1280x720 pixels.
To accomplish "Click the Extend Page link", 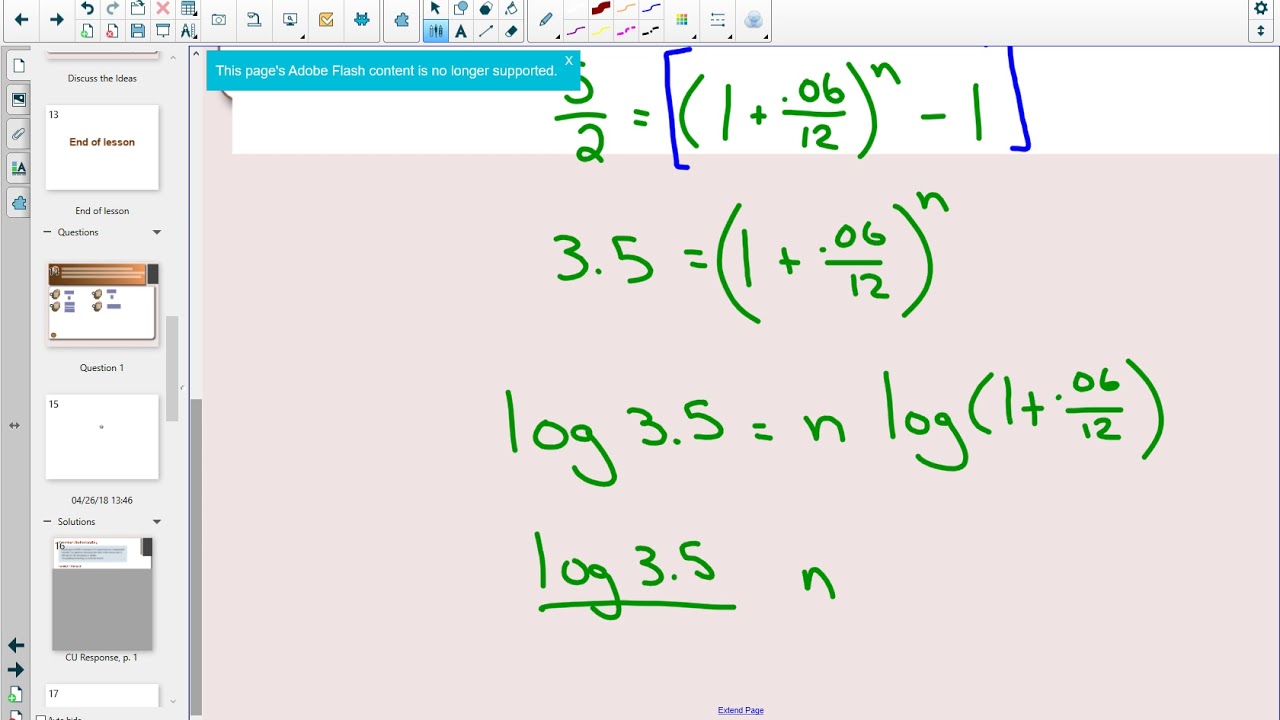I will tap(740, 710).
